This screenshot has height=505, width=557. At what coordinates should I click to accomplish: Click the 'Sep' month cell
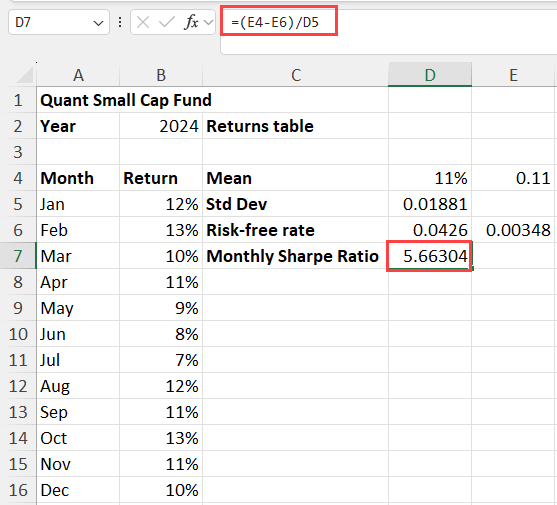point(78,412)
